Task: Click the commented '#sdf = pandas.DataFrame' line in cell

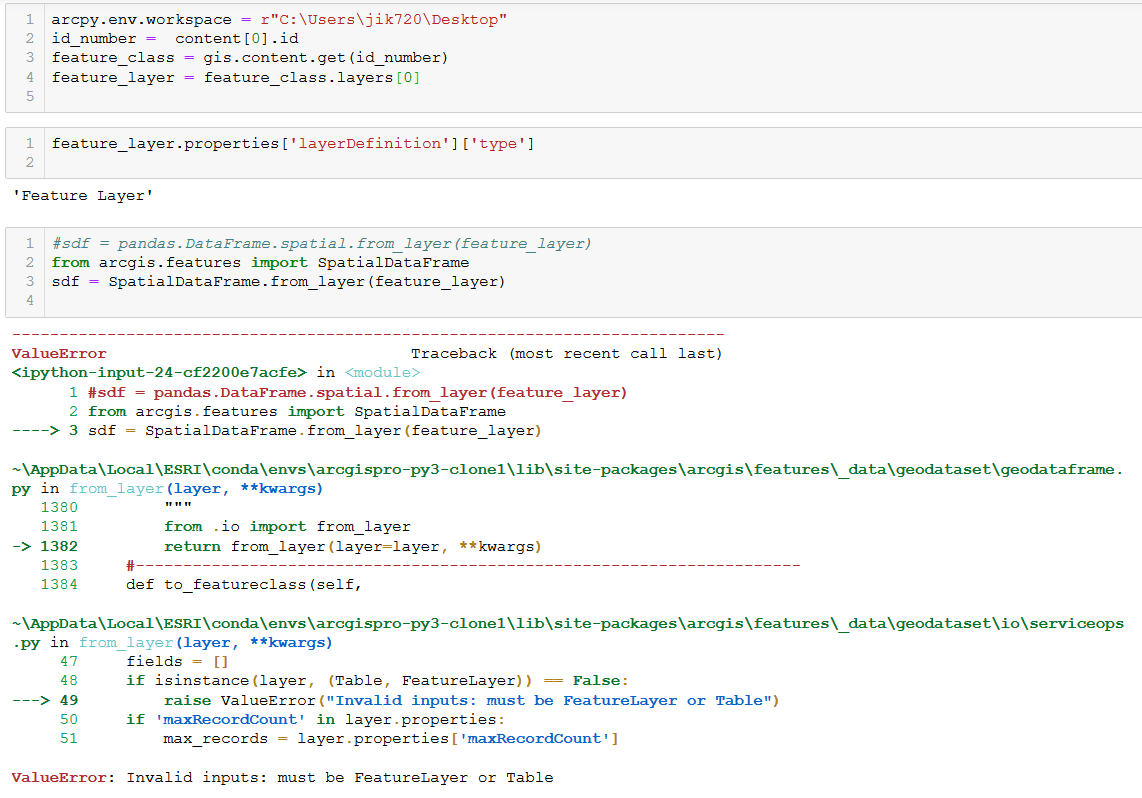Action: pos(321,243)
